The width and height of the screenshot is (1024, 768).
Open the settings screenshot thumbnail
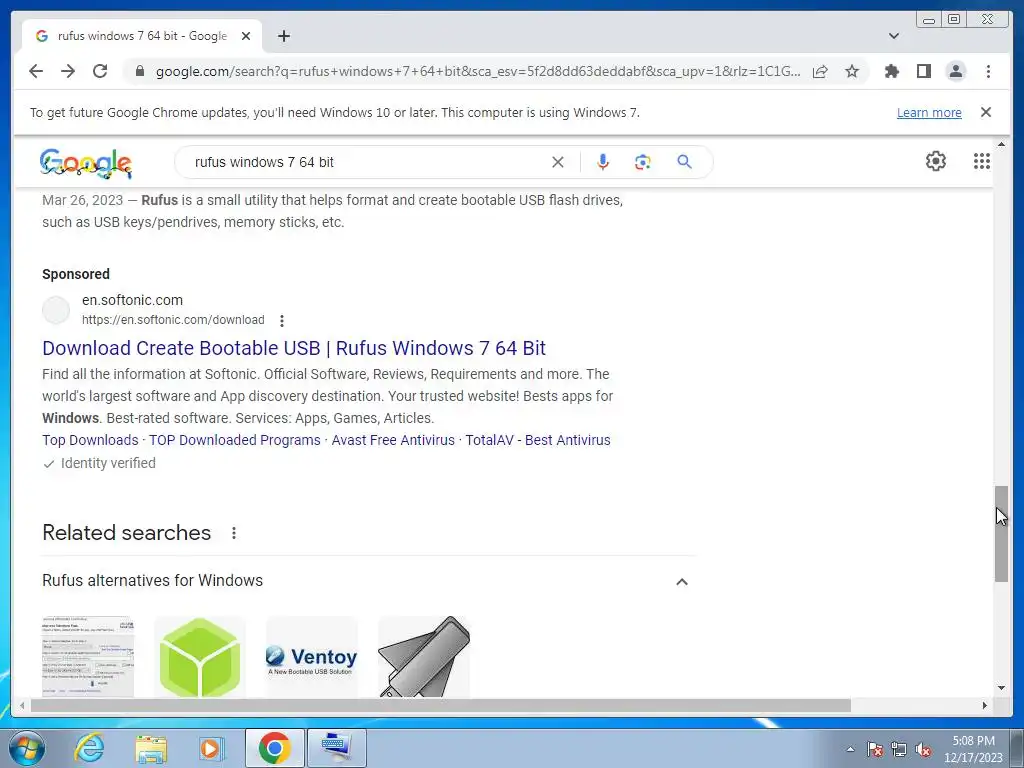click(x=88, y=657)
